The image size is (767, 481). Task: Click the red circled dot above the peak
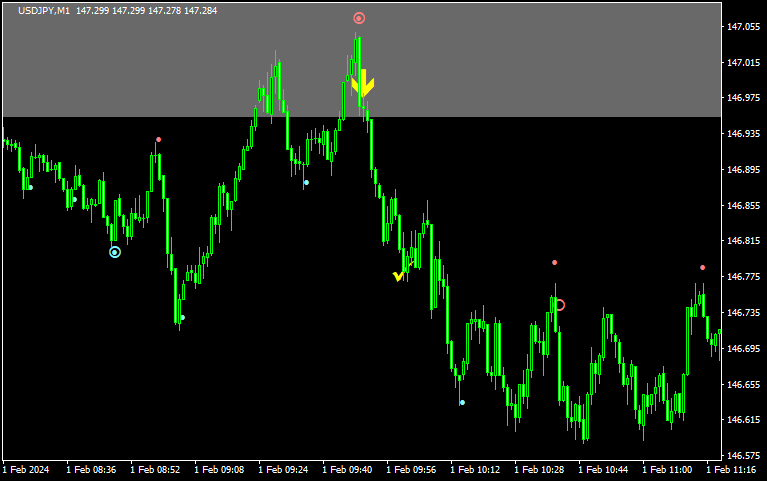coord(359,18)
